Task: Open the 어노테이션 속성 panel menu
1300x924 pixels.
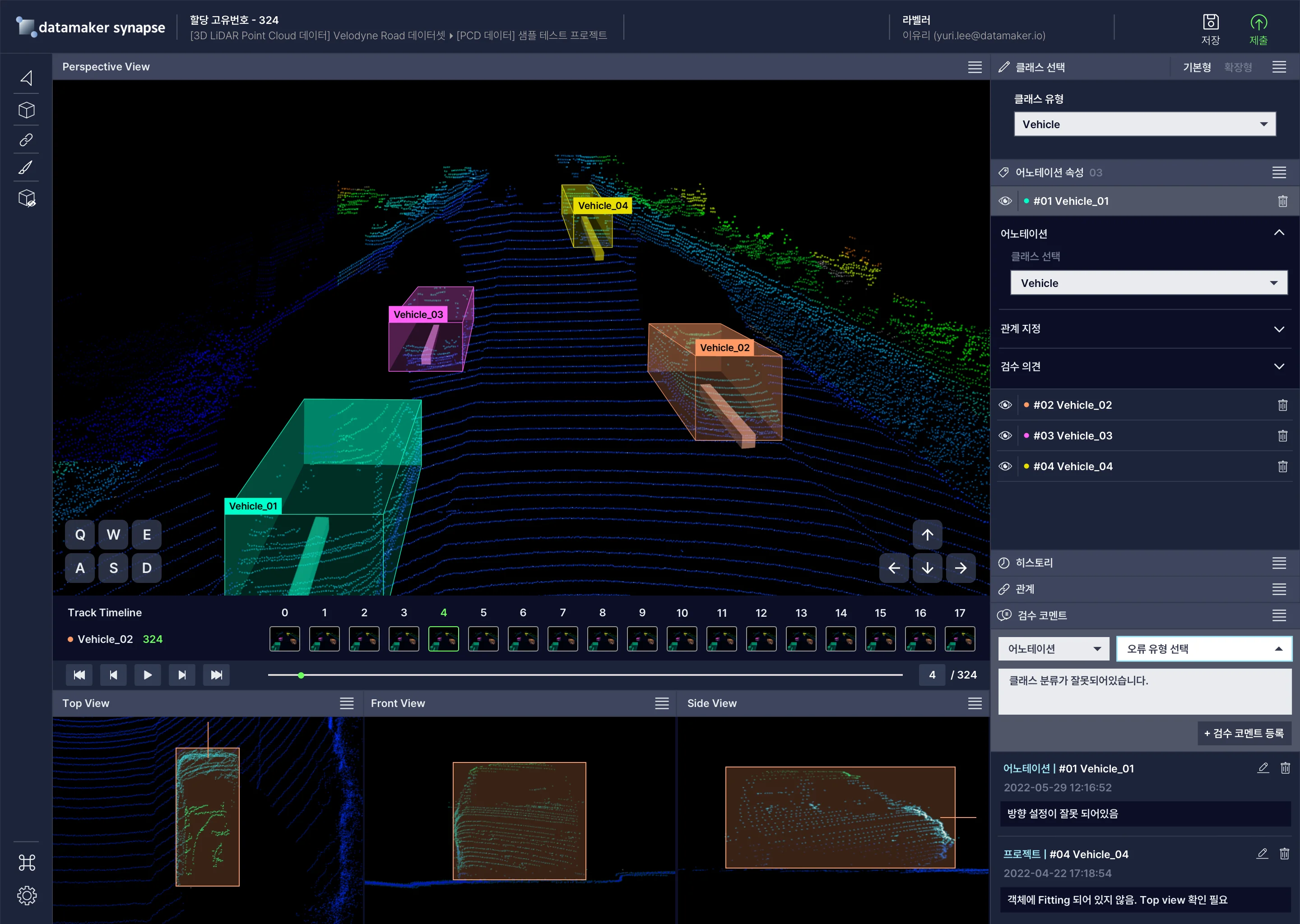Action: [x=1279, y=172]
